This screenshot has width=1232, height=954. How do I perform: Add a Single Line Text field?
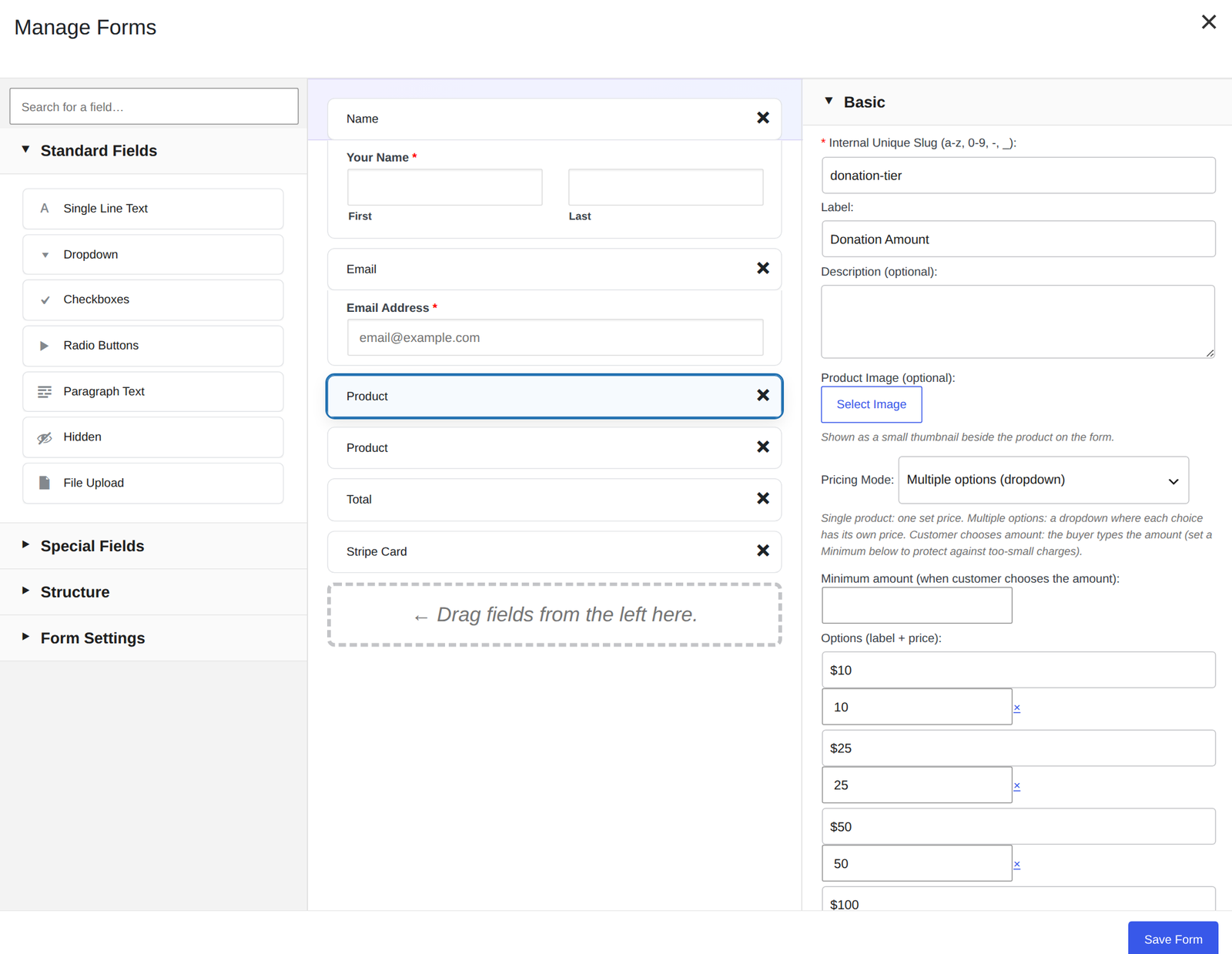click(x=153, y=209)
